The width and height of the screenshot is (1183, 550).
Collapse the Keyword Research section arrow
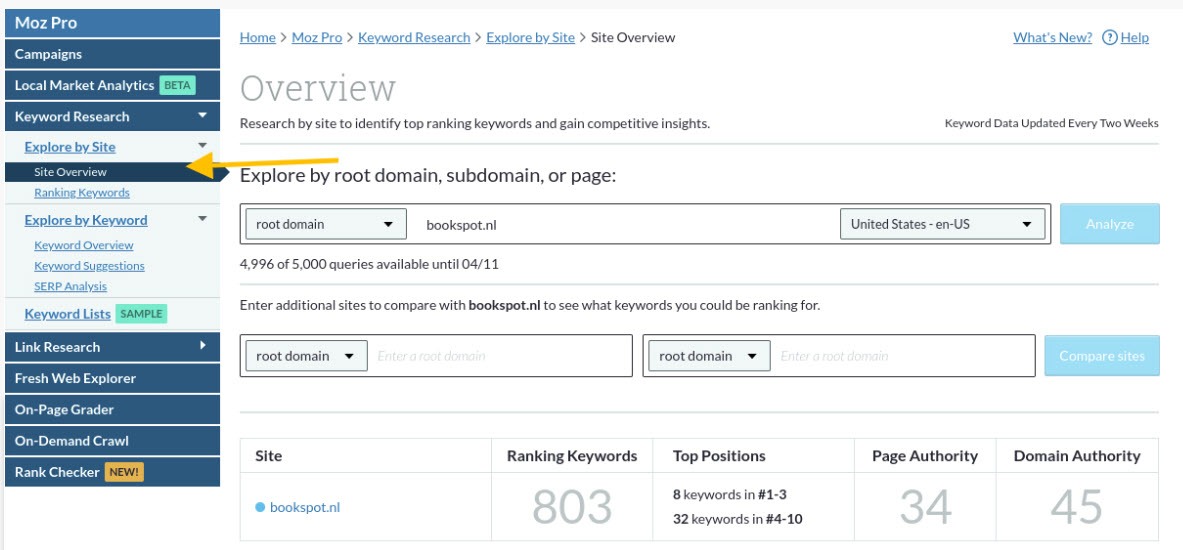(203, 116)
